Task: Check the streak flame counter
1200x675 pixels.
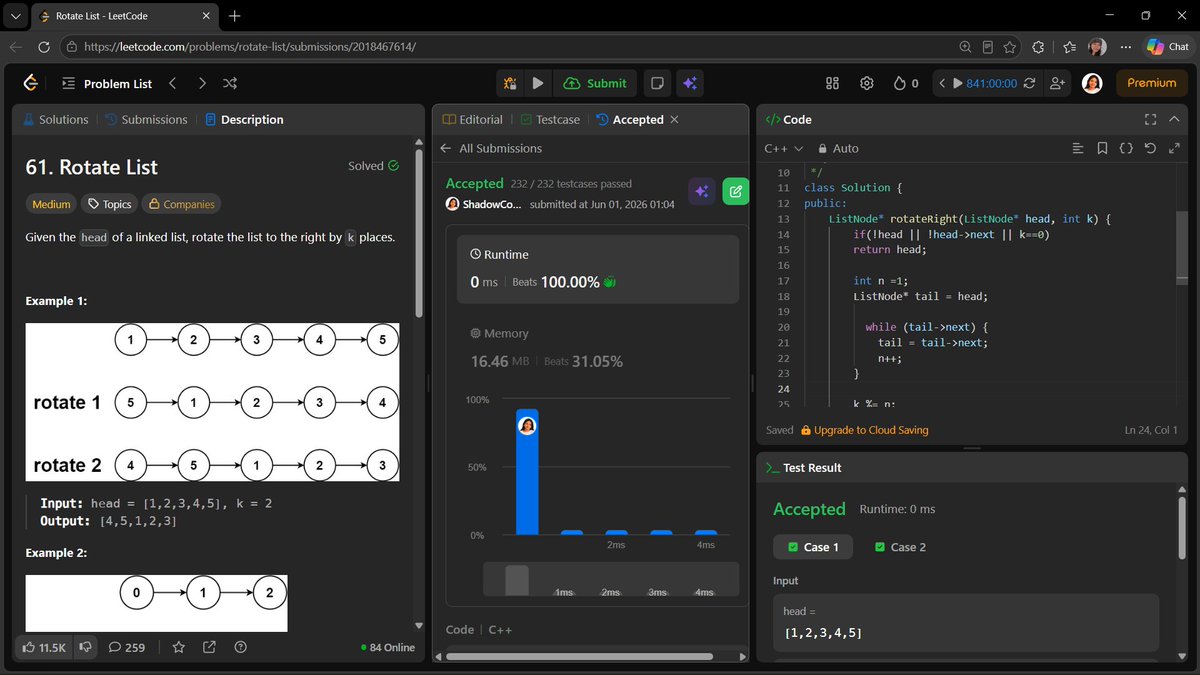Action: click(906, 83)
